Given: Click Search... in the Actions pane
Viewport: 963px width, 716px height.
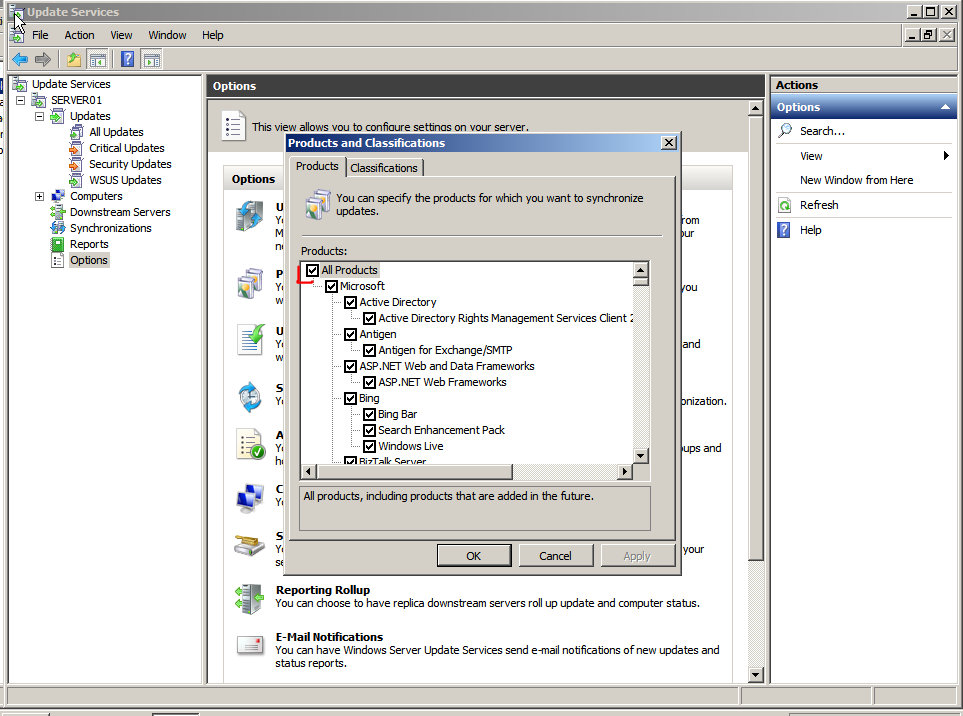Looking at the screenshot, I should 822,131.
